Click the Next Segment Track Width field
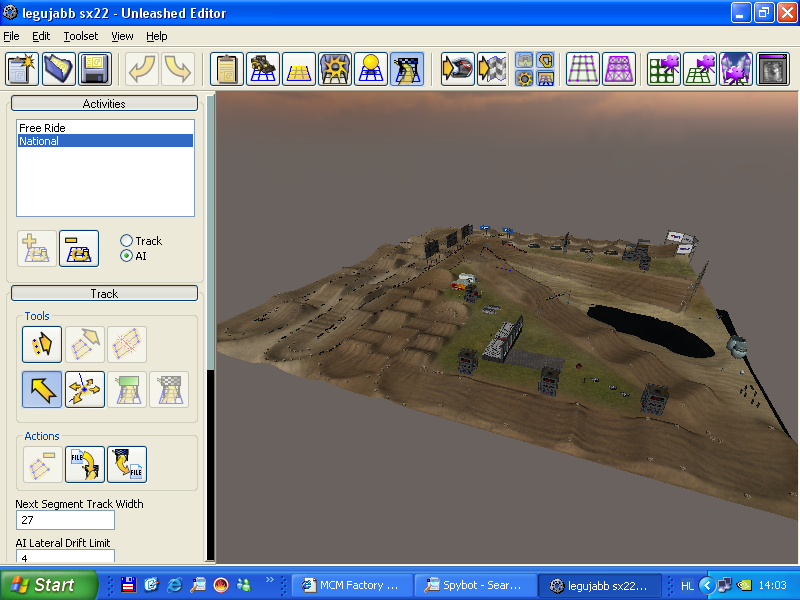The image size is (800, 600). point(65,521)
